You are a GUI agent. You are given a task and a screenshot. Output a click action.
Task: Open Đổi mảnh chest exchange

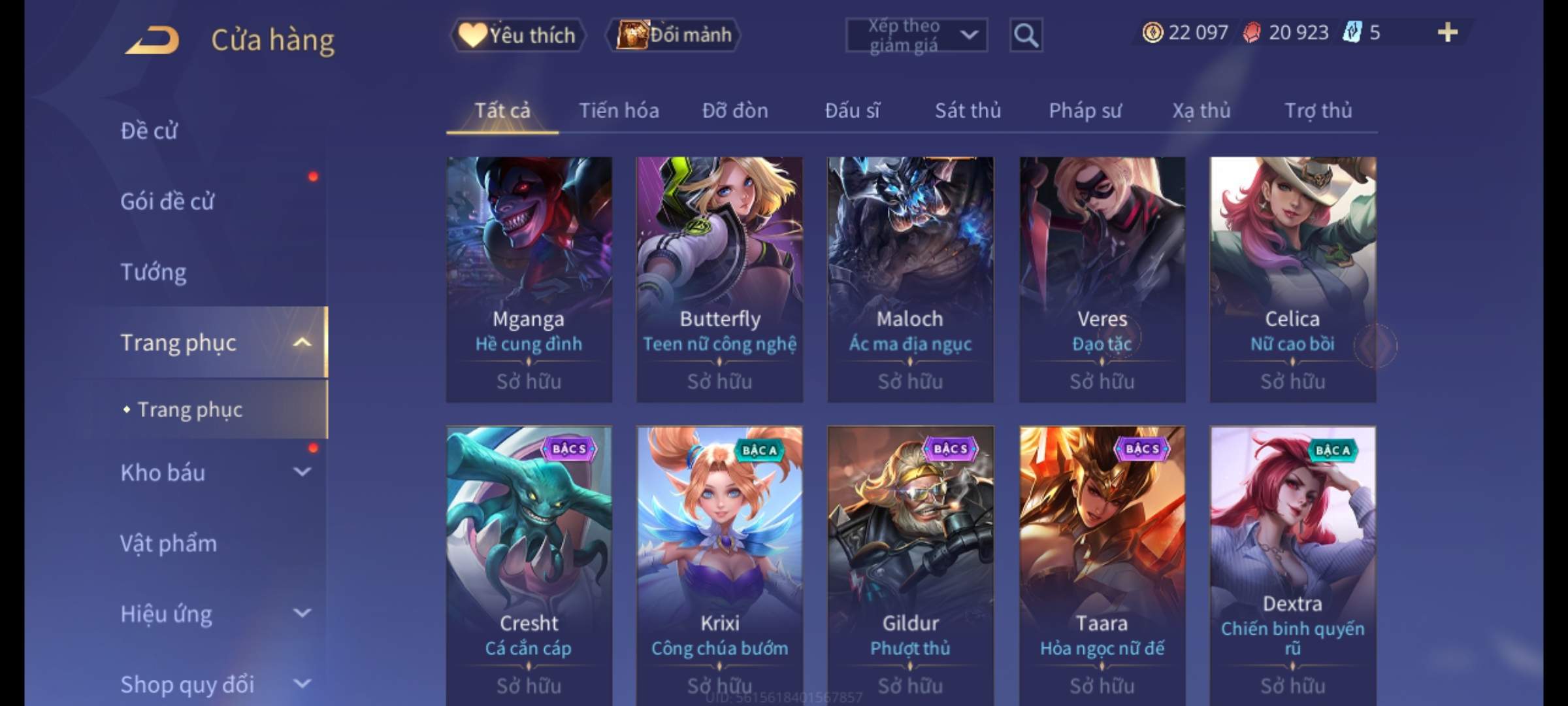[x=674, y=35]
